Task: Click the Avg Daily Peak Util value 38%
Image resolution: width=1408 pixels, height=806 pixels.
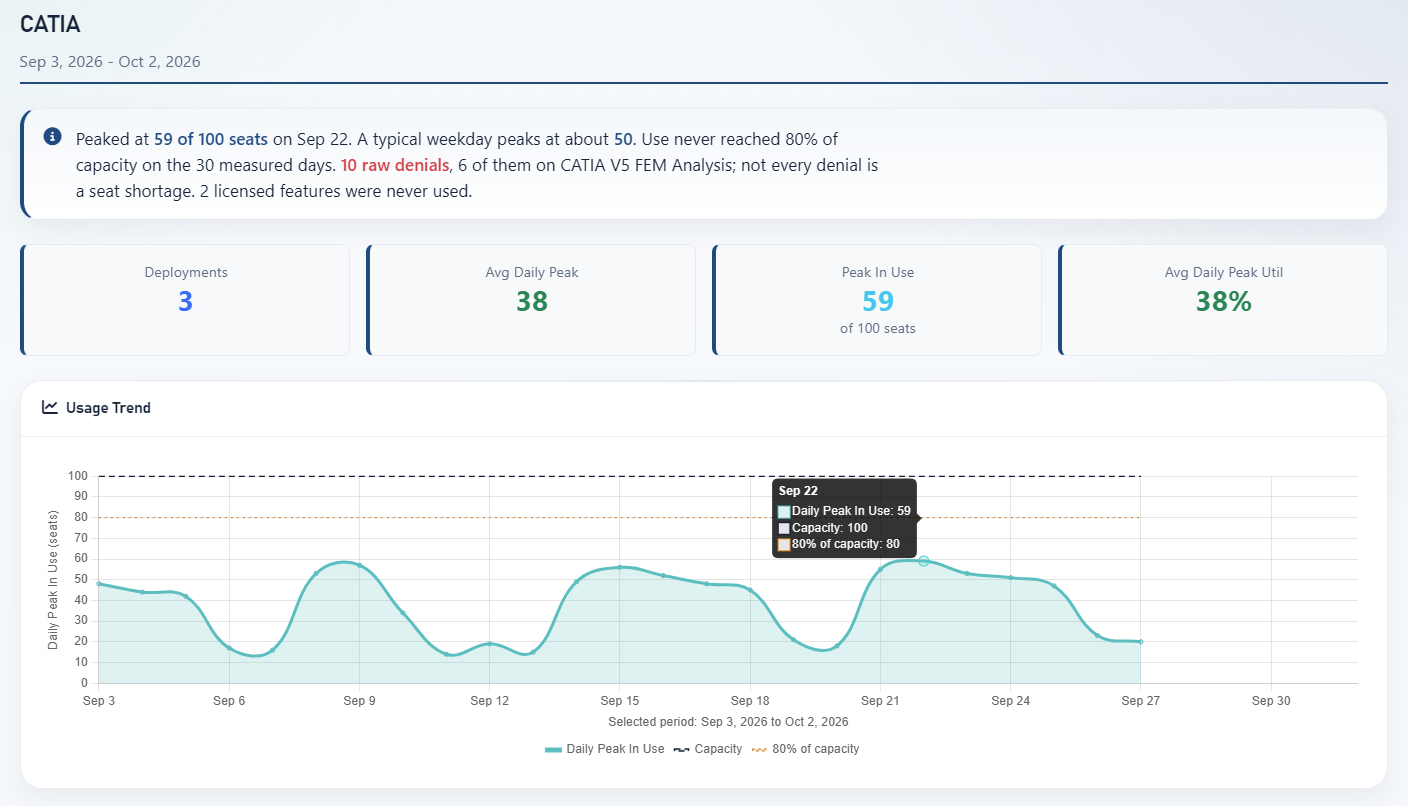Action: (1224, 301)
